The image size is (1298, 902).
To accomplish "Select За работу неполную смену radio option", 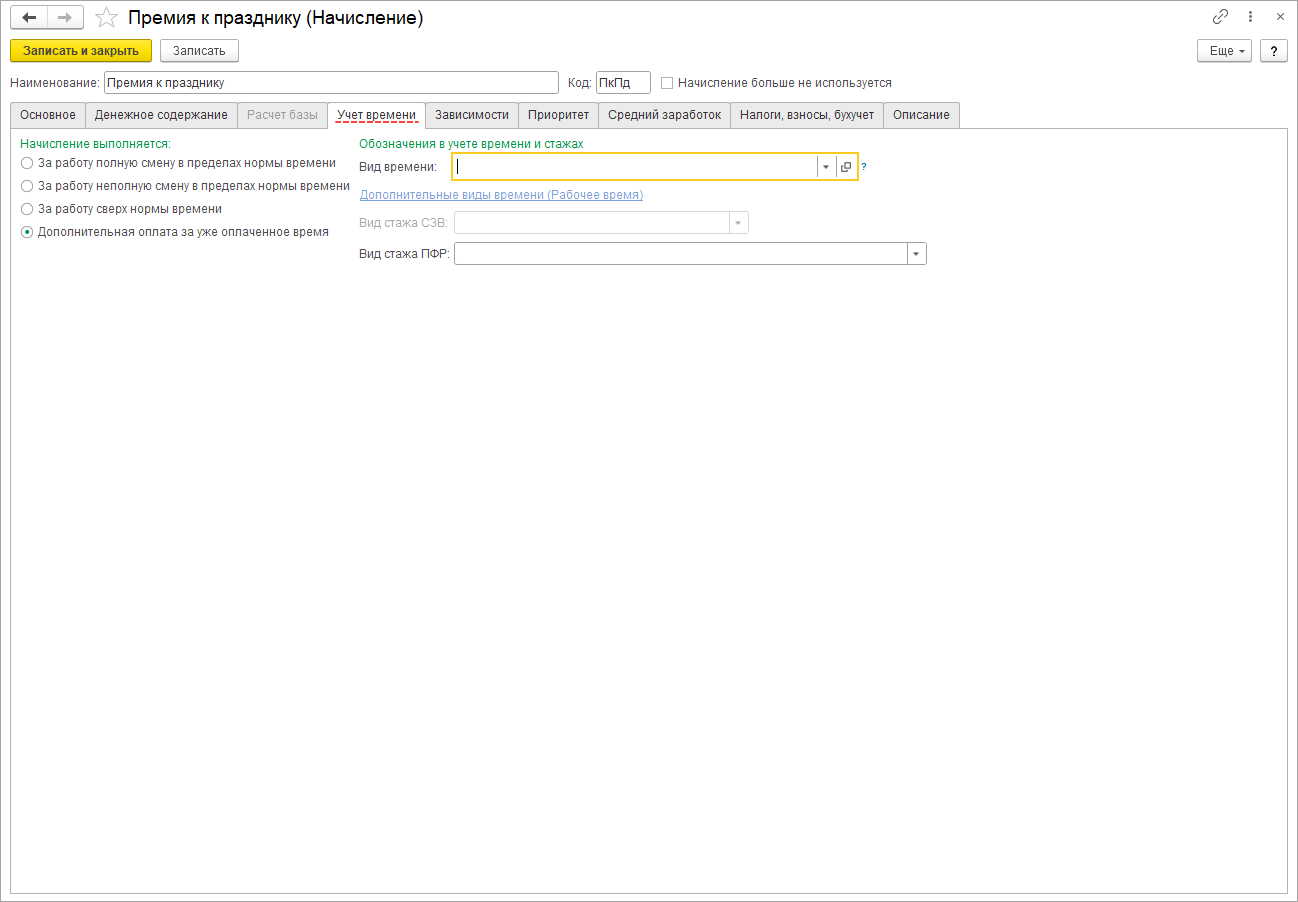I will click(x=27, y=185).
